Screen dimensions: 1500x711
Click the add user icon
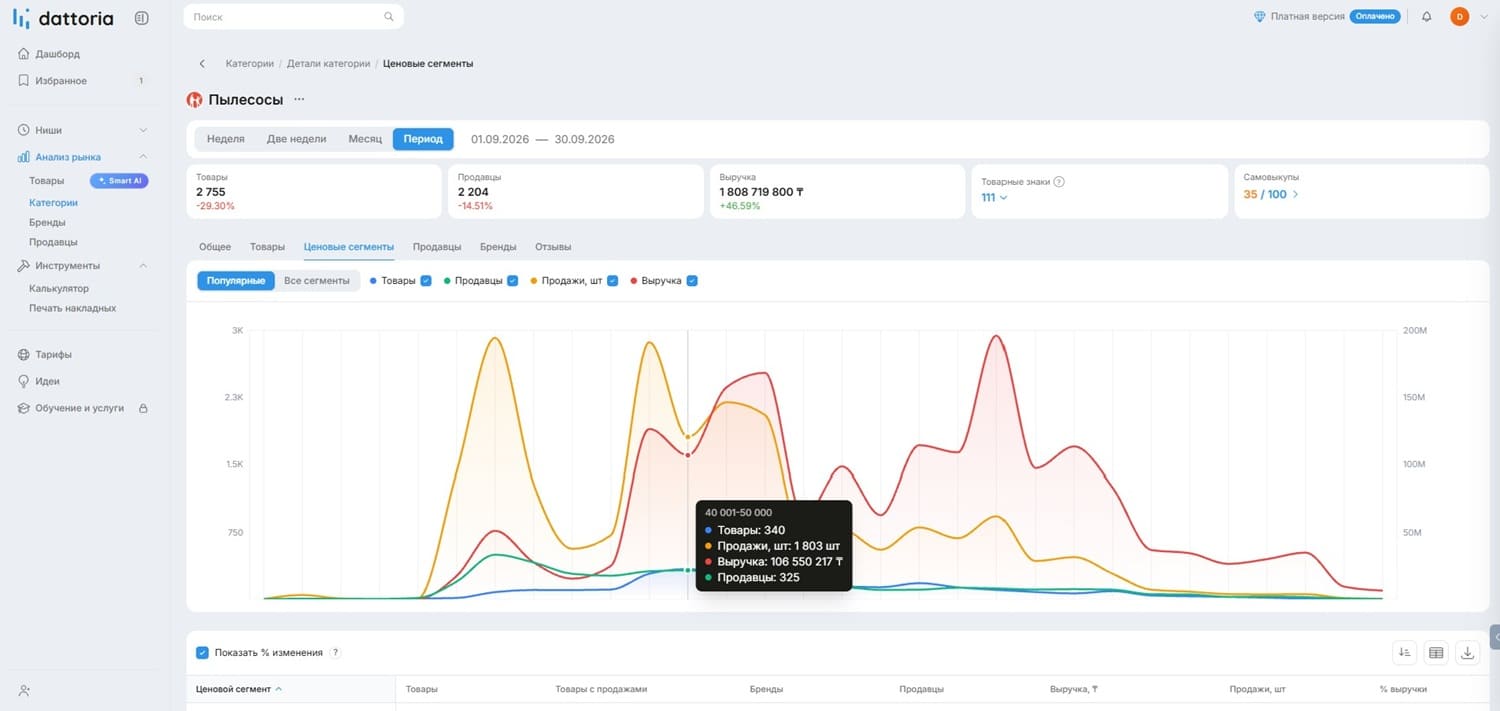24,690
